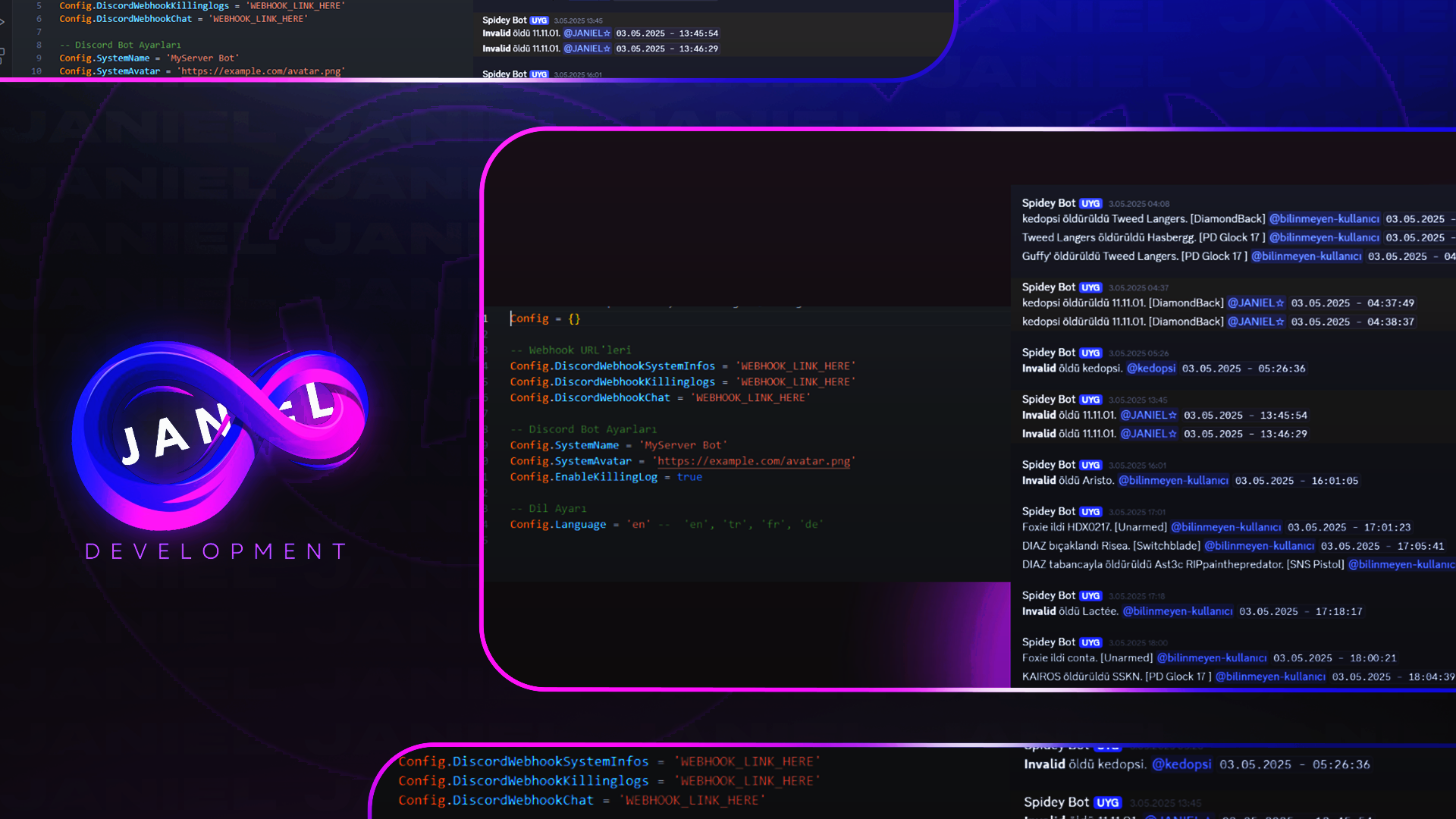This screenshot has width=1456, height=819.
Task: Open @bilinmeyen-kullanıcı mention in kedopsi öldürüldü Tweed Langers row
Action: pyautogui.click(x=1325, y=219)
